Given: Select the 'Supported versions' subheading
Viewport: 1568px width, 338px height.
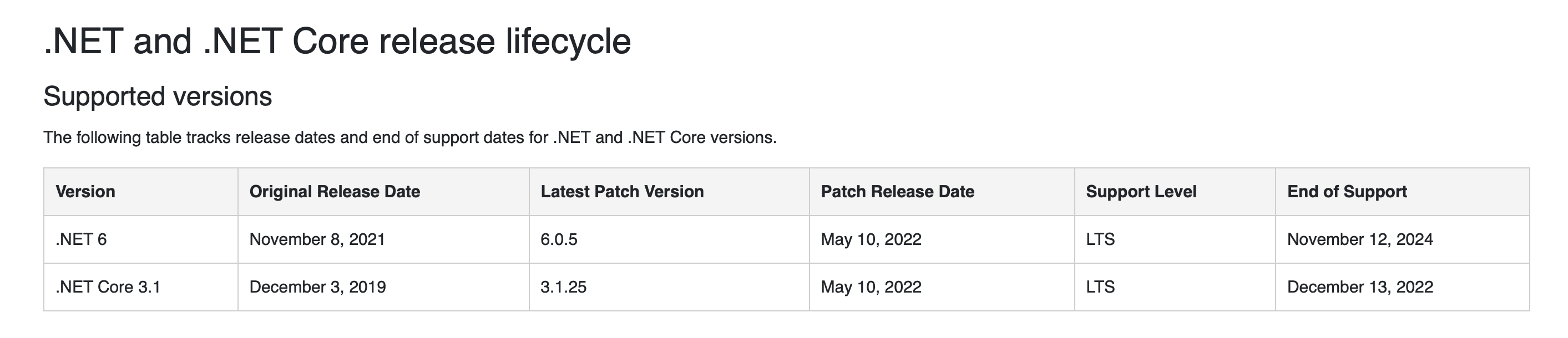Looking at the screenshot, I should click(x=158, y=96).
